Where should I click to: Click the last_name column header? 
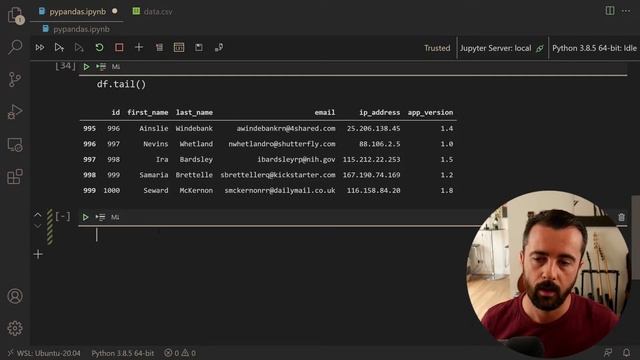[x=194, y=112]
